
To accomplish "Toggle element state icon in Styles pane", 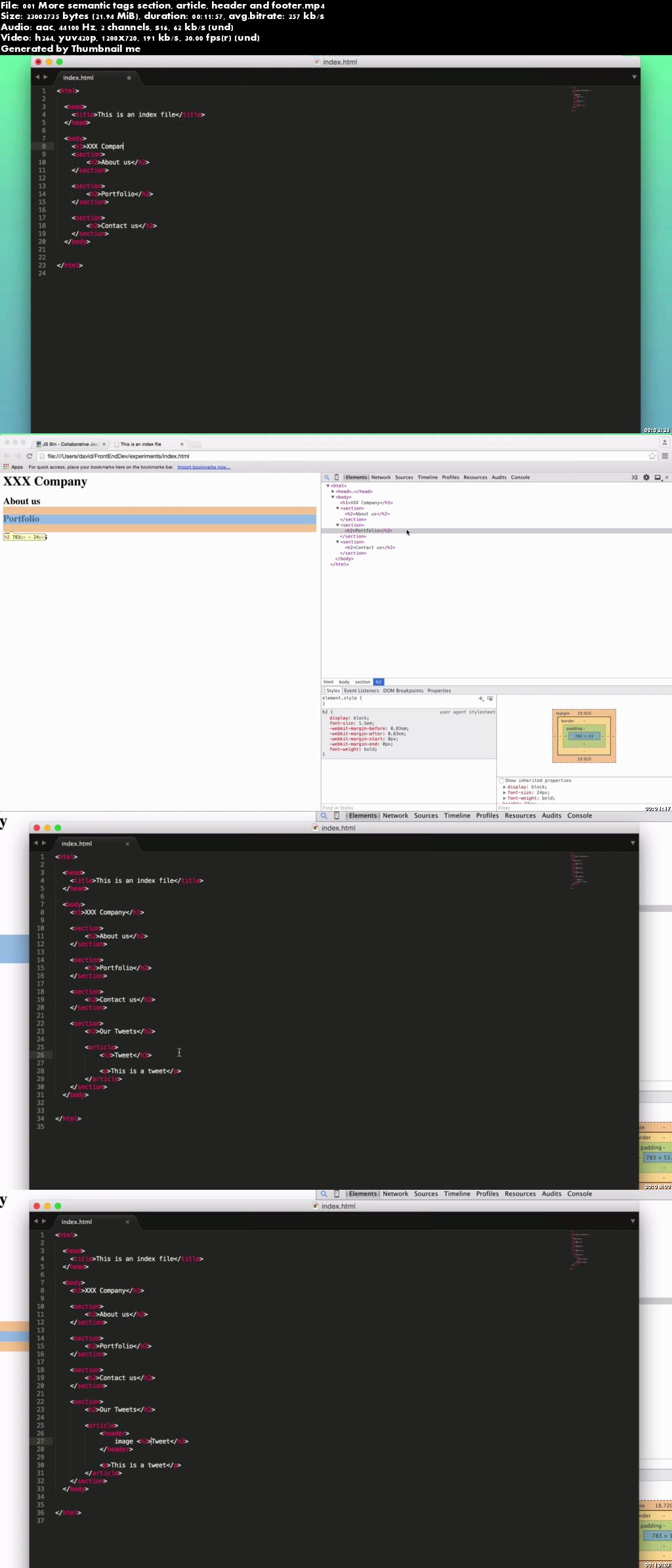I will click(x=490, y=698).
